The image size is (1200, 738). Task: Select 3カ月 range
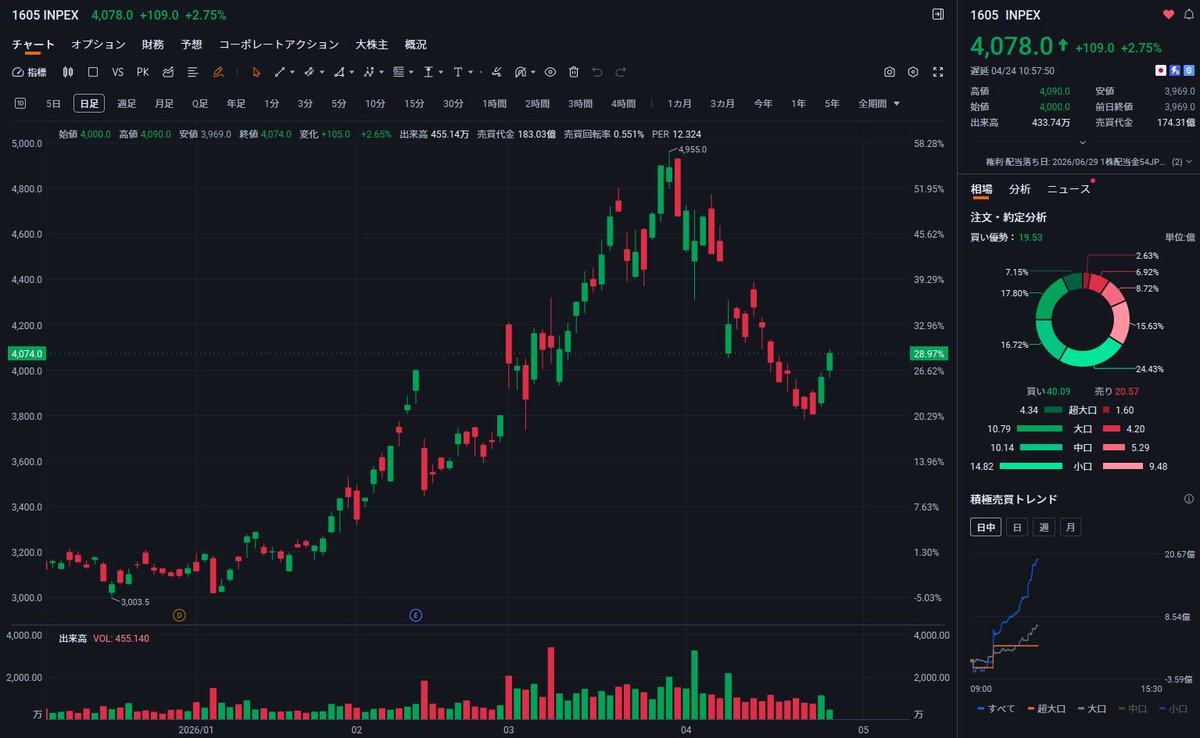click(723, 103)
